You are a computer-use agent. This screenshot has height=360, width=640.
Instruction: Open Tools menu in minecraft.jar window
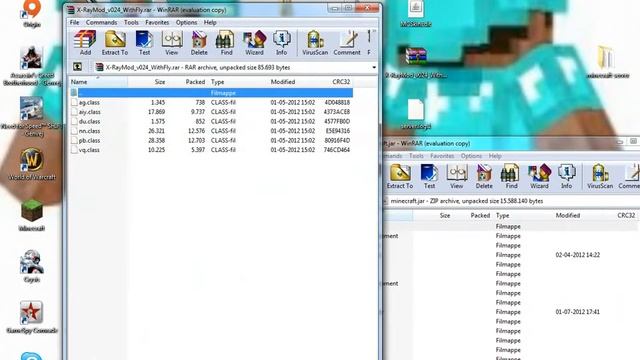pos(416,156)
